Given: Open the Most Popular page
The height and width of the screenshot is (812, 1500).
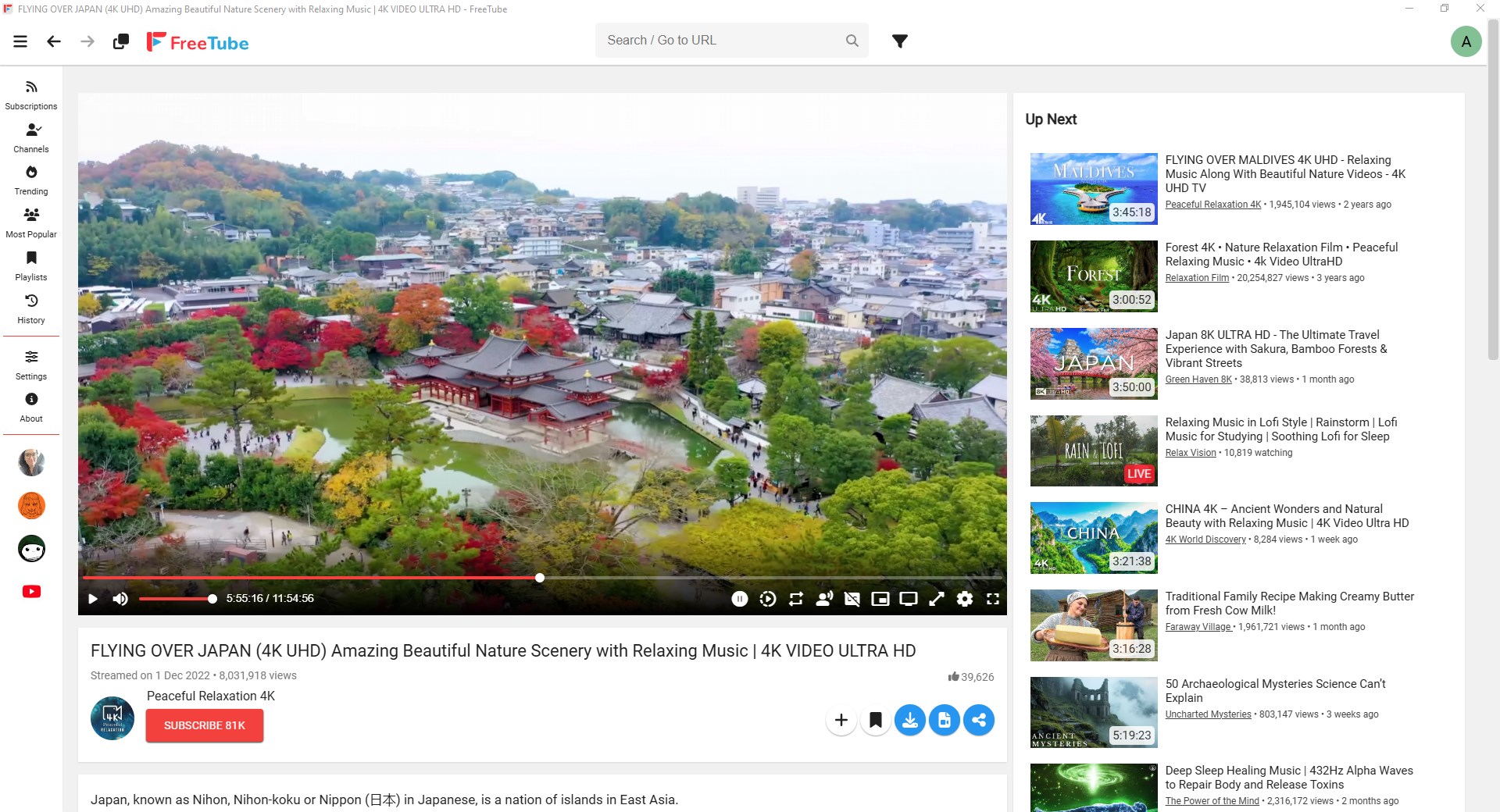Looking at the screenshot, I should pyautogui.click(x=31, y=223).
